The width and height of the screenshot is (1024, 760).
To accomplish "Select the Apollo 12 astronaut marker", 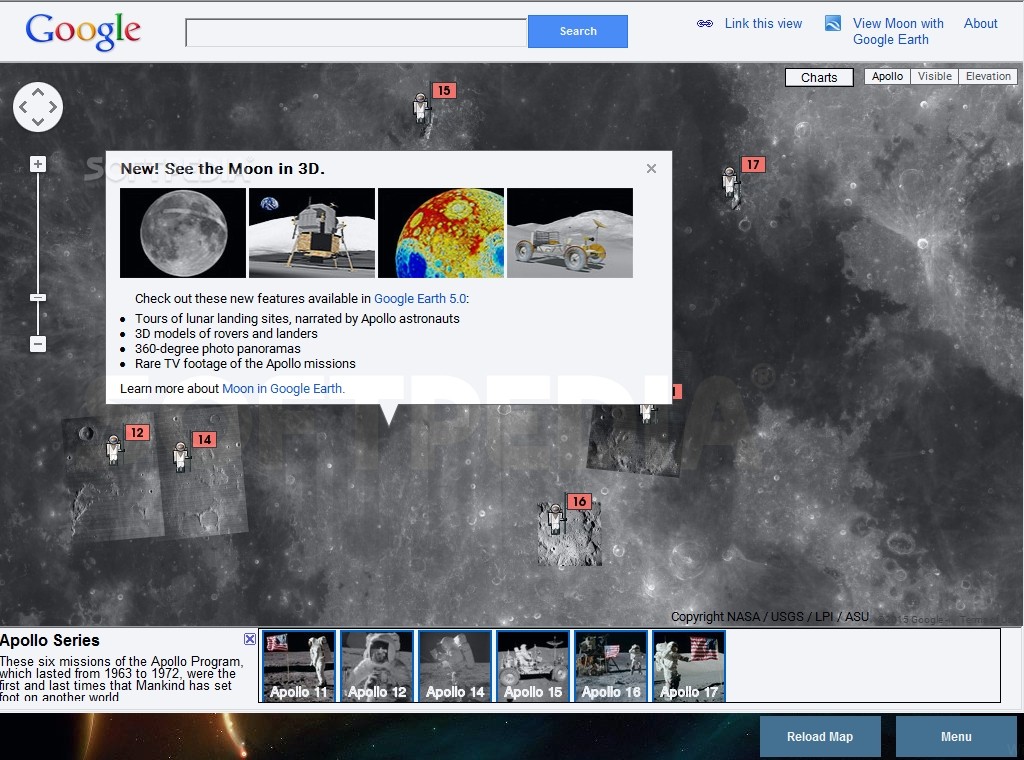I will 114,450.
